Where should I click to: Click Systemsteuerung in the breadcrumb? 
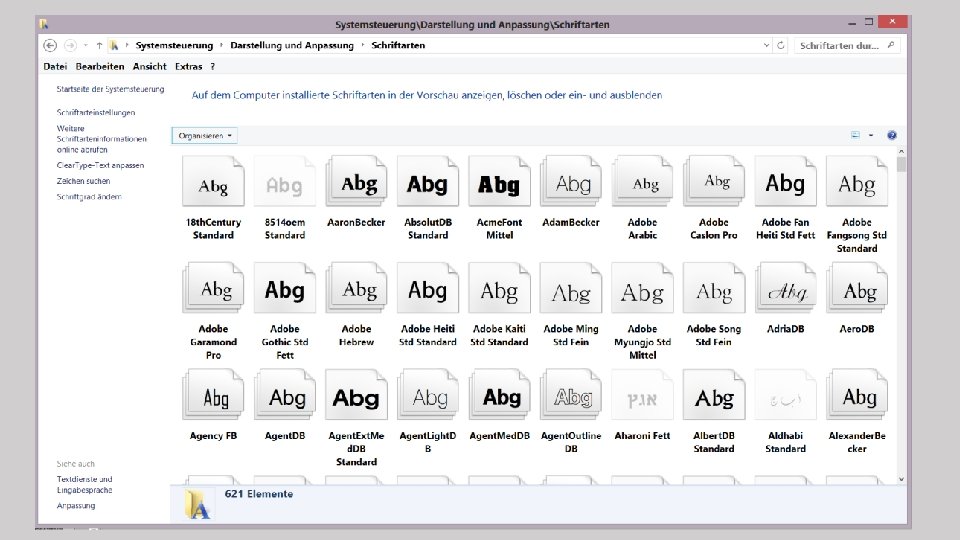coord(174,45)
